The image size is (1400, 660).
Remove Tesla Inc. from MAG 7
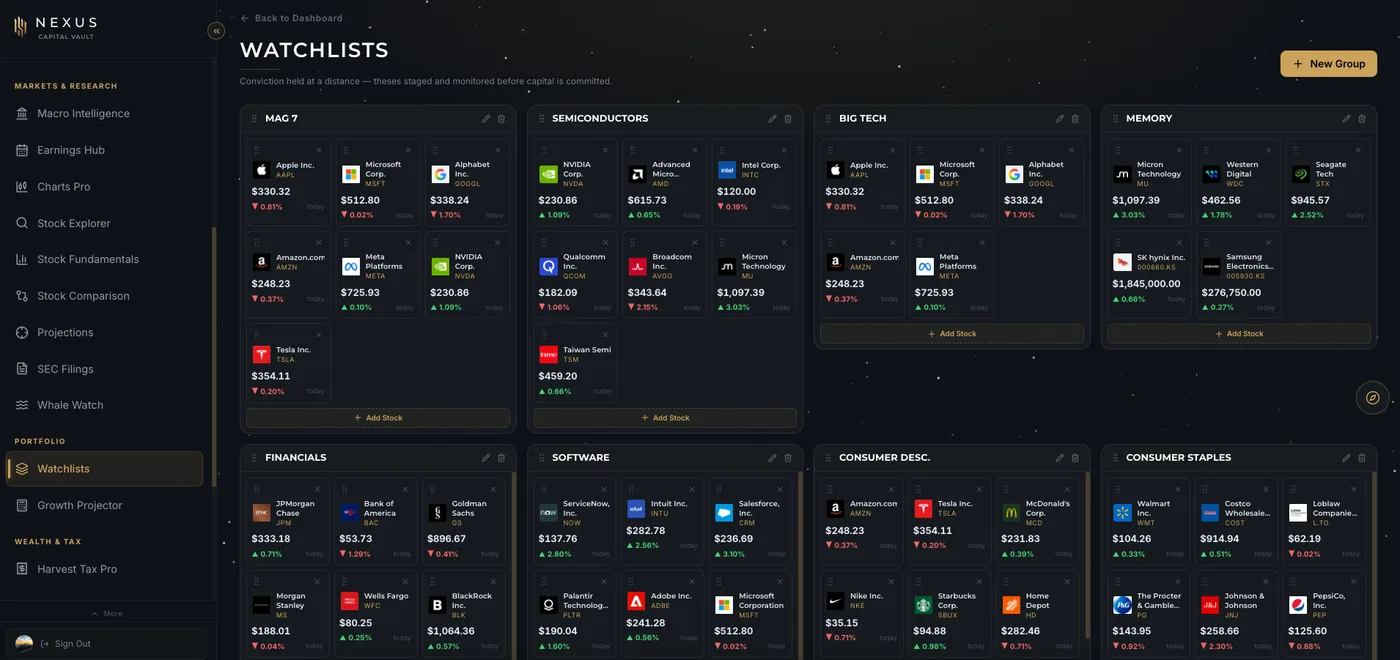tap(319, 335)
